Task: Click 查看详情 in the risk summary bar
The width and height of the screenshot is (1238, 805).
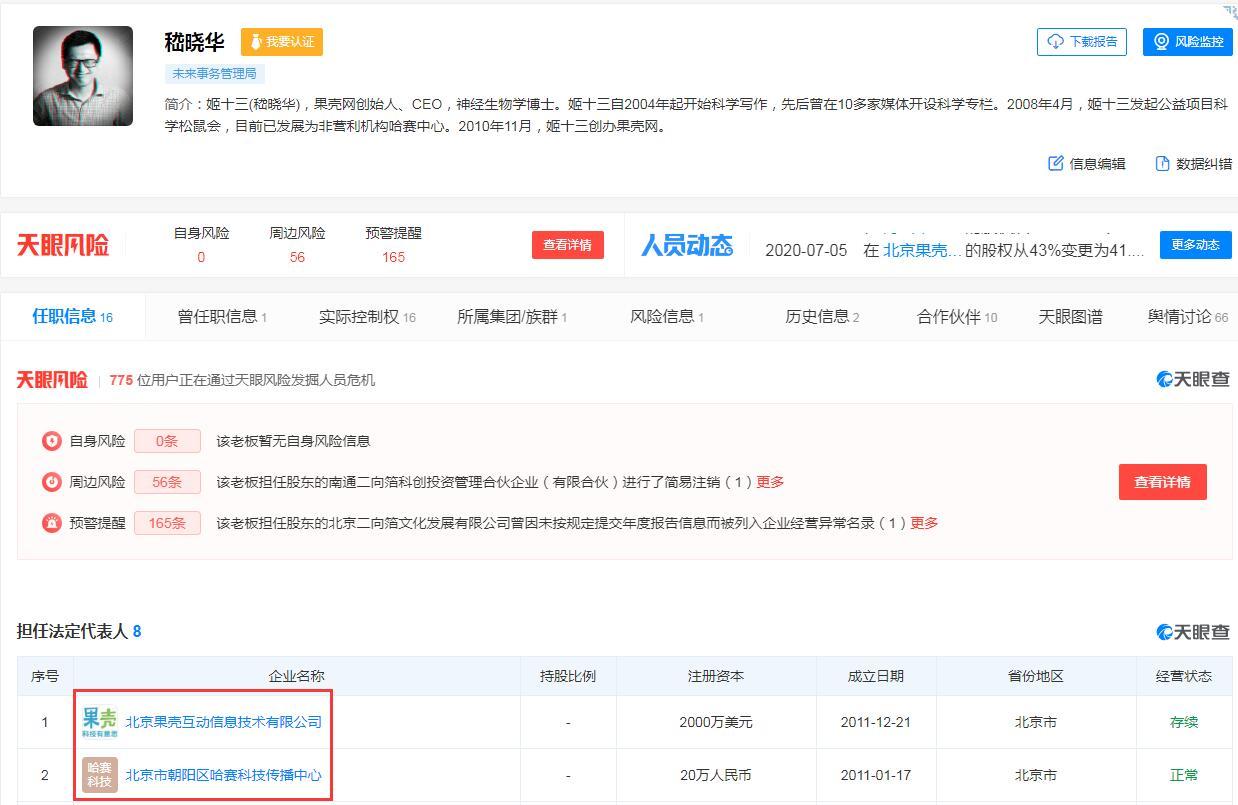Action: click(x=568, y=245)
